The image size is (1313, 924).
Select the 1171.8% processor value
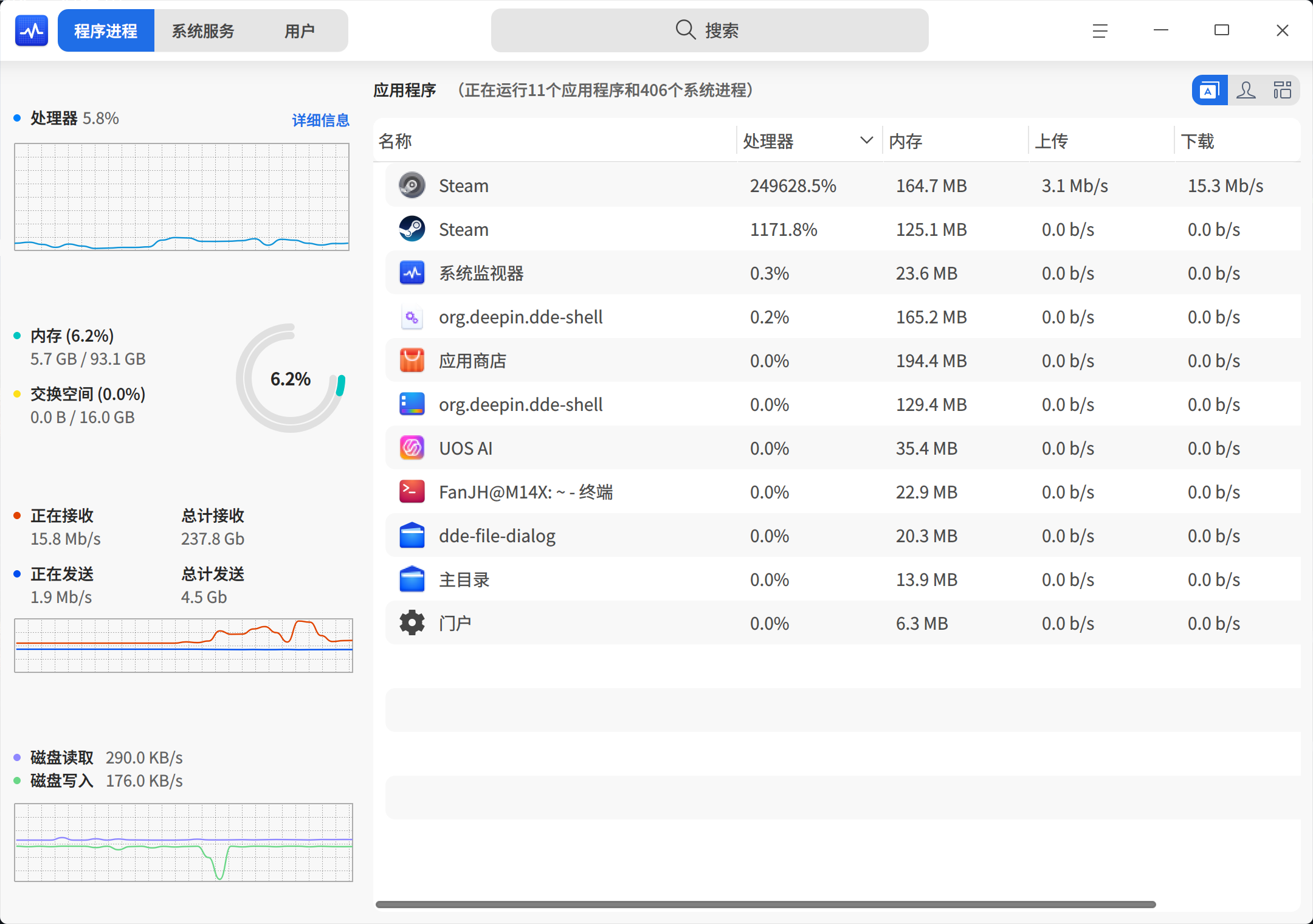(784, 229)
